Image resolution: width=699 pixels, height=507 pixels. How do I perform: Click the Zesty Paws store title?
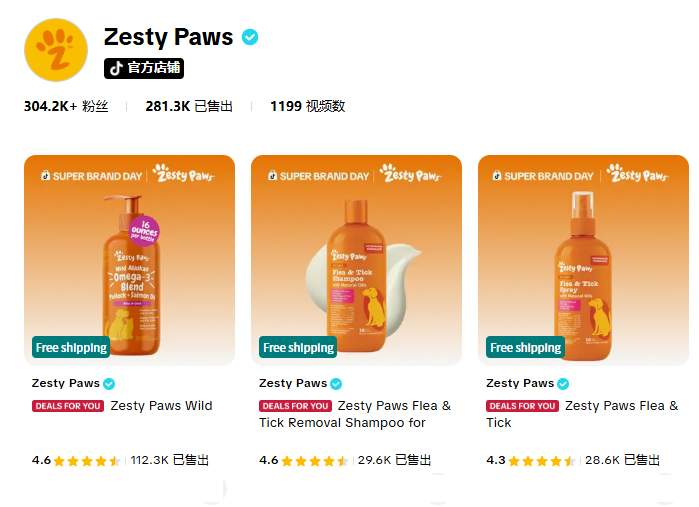click(169, 37)
